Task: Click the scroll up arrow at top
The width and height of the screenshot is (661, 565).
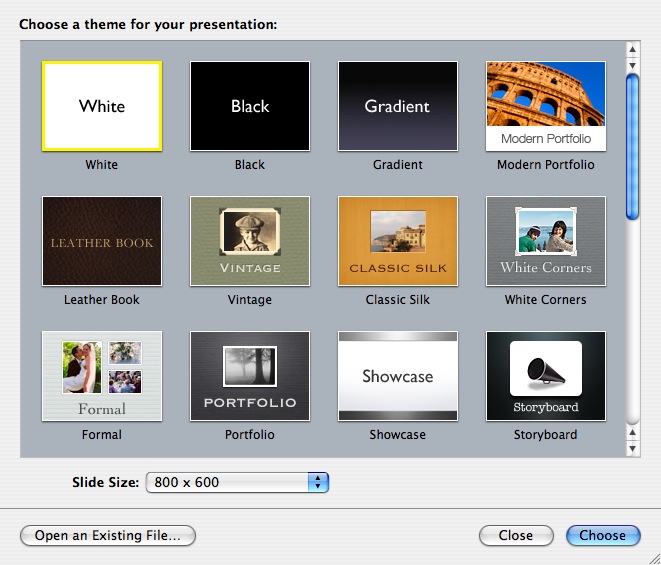Action: pyautogui.click(x=632, y=48)
